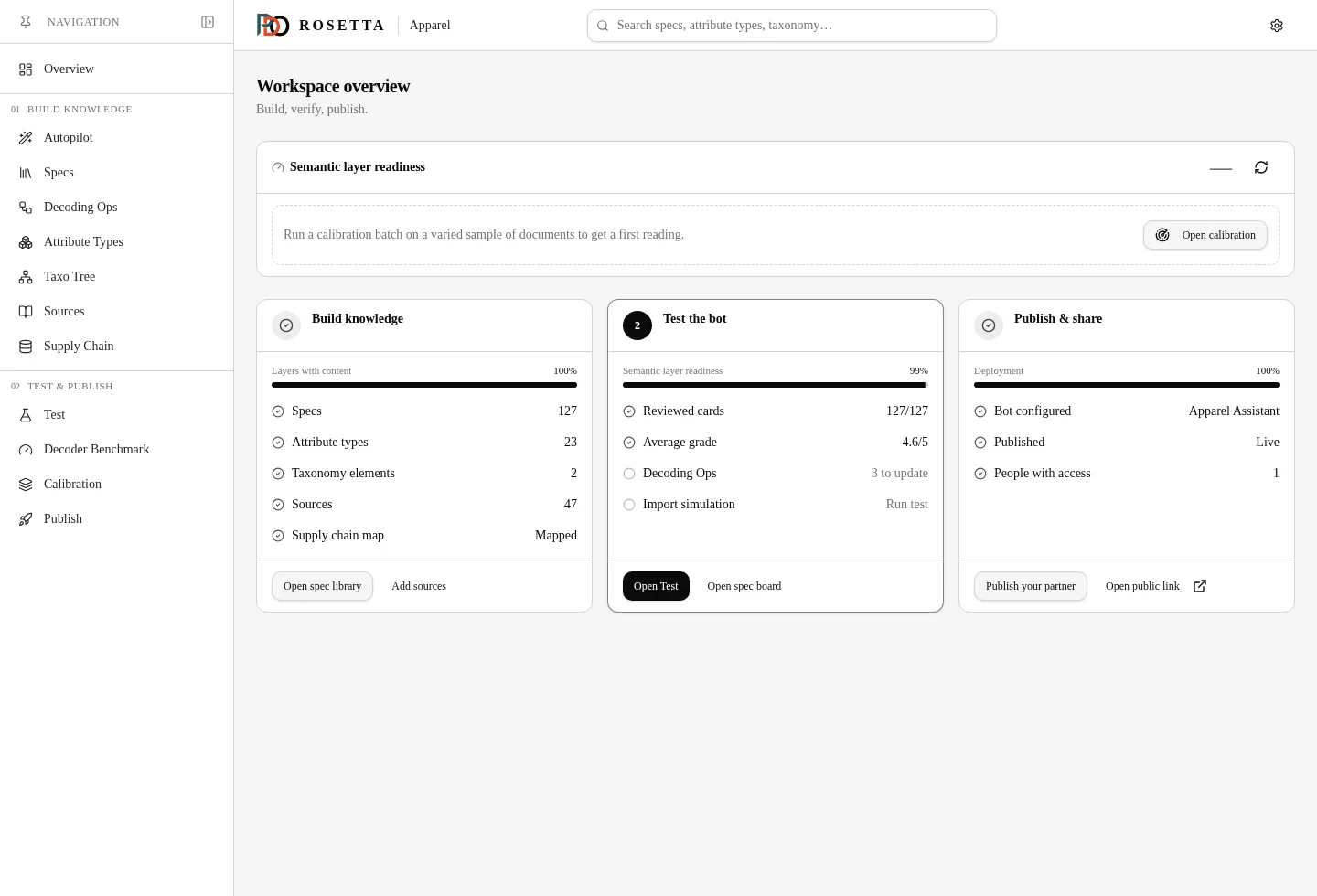Go to Publish in sidebar
The image size is (1317, 896).
117,519
